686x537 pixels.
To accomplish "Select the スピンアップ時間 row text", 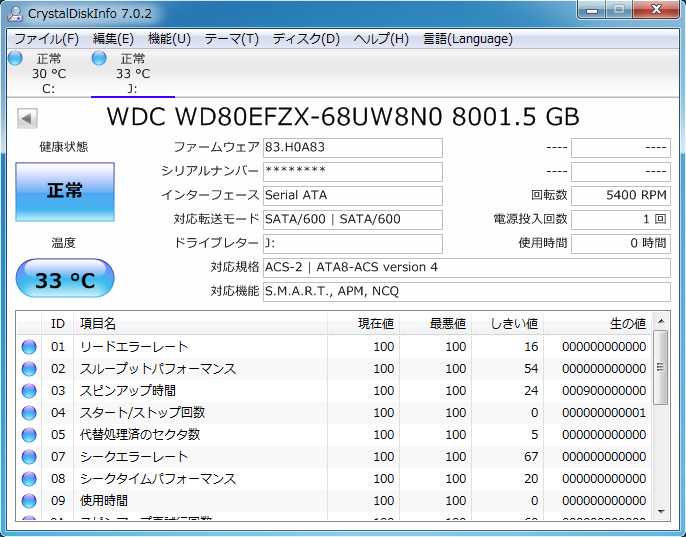I will click(128, 391).
